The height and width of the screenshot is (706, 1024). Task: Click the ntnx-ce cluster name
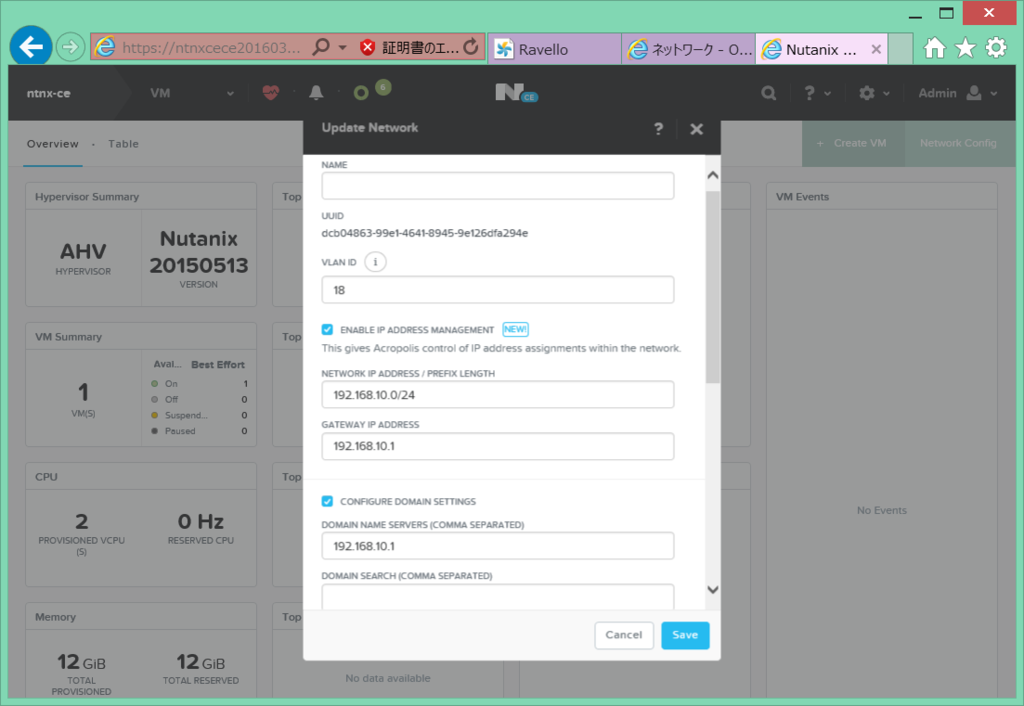[48, 93]
